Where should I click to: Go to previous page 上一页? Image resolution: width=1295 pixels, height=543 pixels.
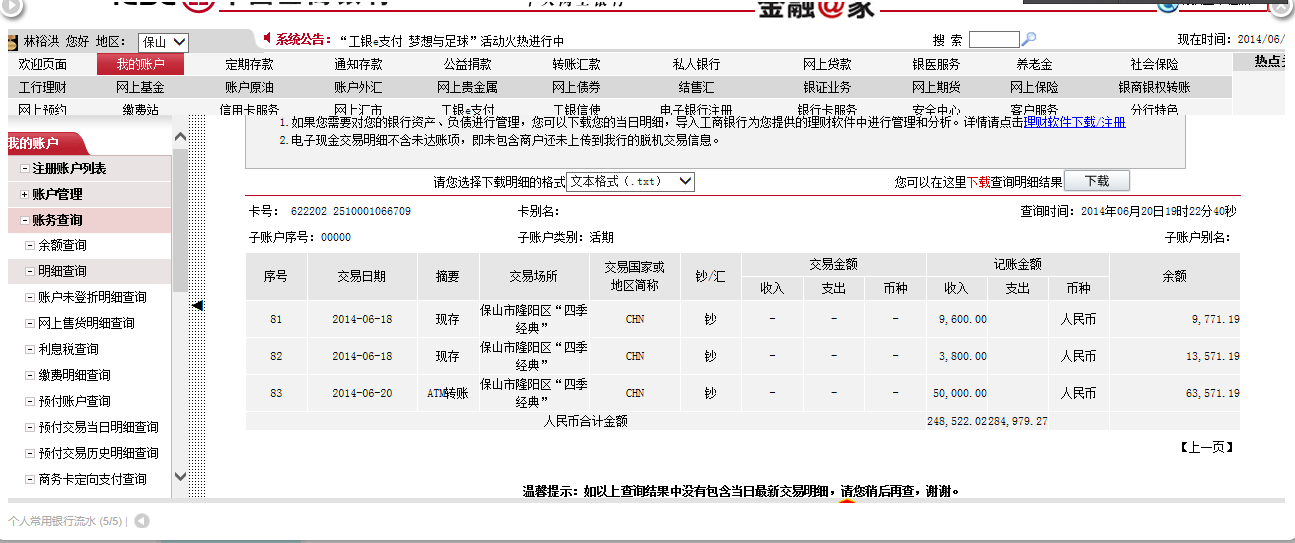point(1205,447)
